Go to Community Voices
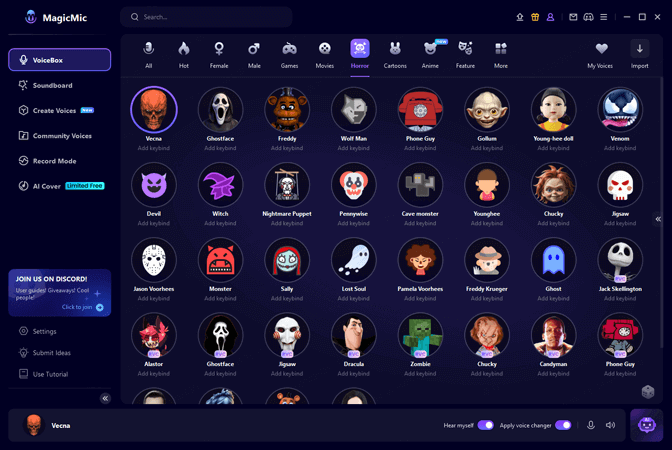 coord(55,136)
